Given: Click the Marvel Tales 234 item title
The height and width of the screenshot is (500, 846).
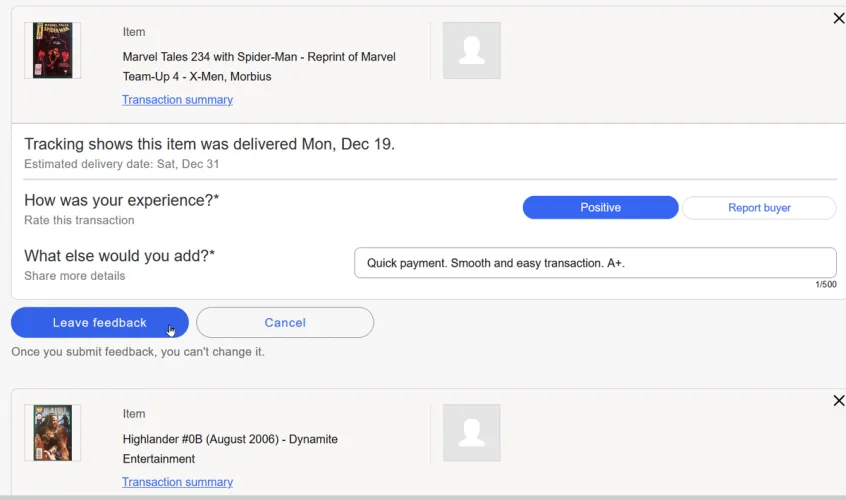Looking at the screenshot, I should coord(258,66).
